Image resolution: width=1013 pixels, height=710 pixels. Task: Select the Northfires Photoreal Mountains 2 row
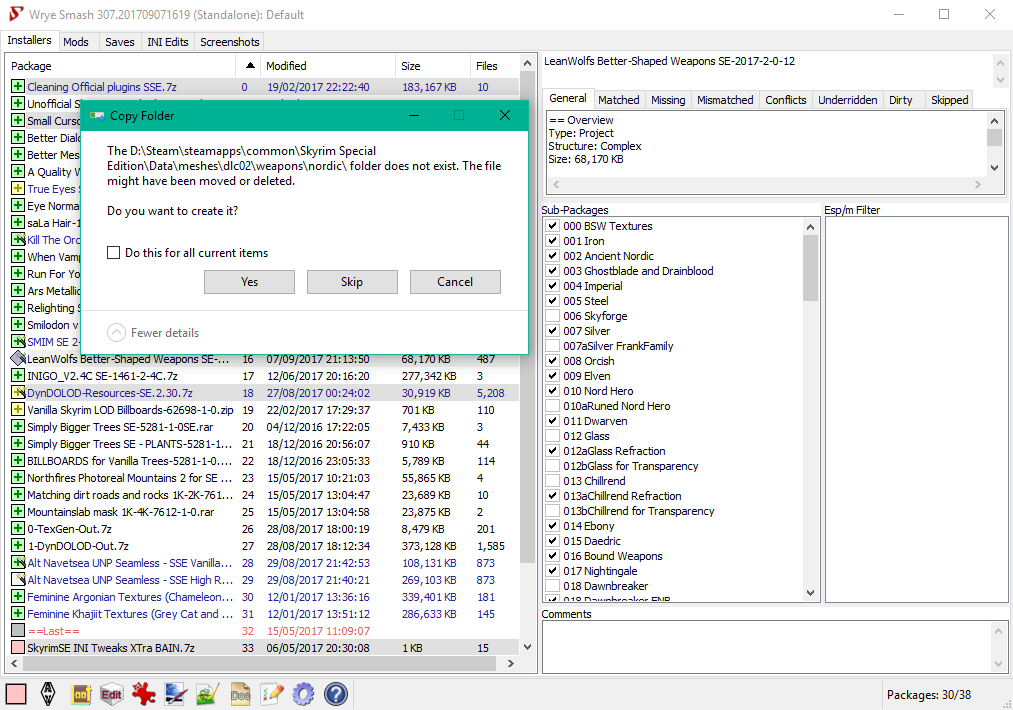[264, 478]
